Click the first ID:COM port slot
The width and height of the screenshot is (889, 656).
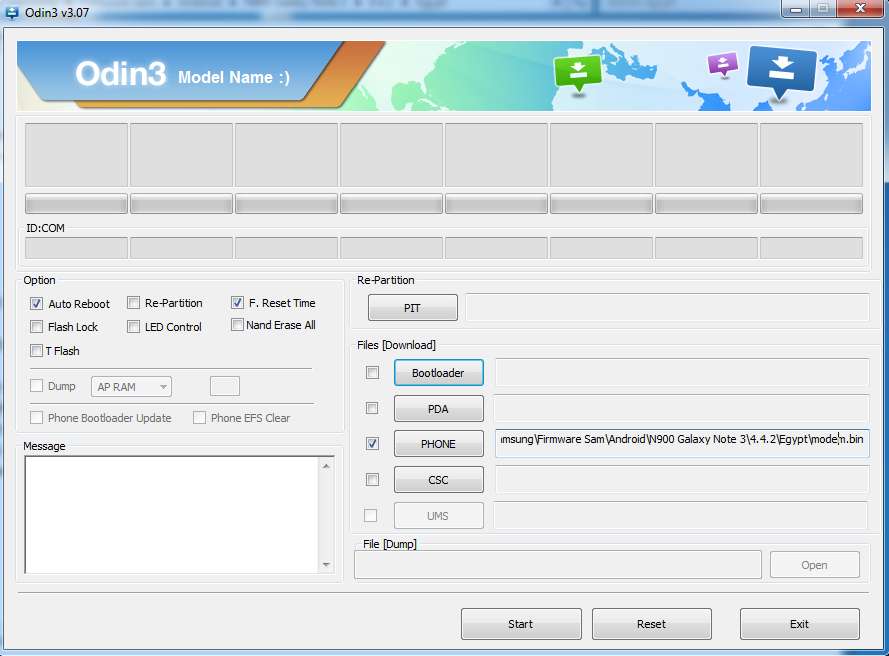pos(77,248)
